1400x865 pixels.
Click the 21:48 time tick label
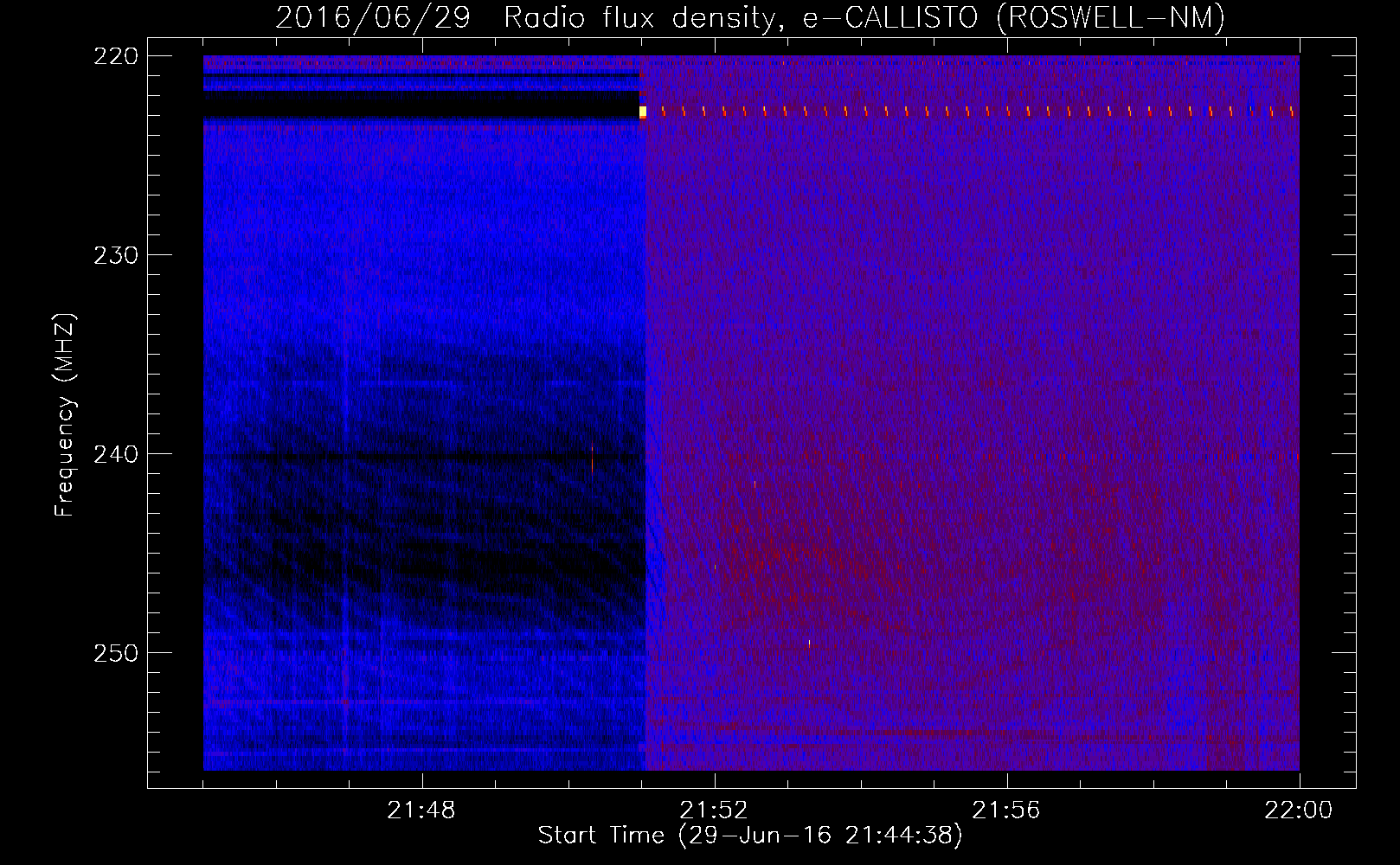click(x=421, y=811)
